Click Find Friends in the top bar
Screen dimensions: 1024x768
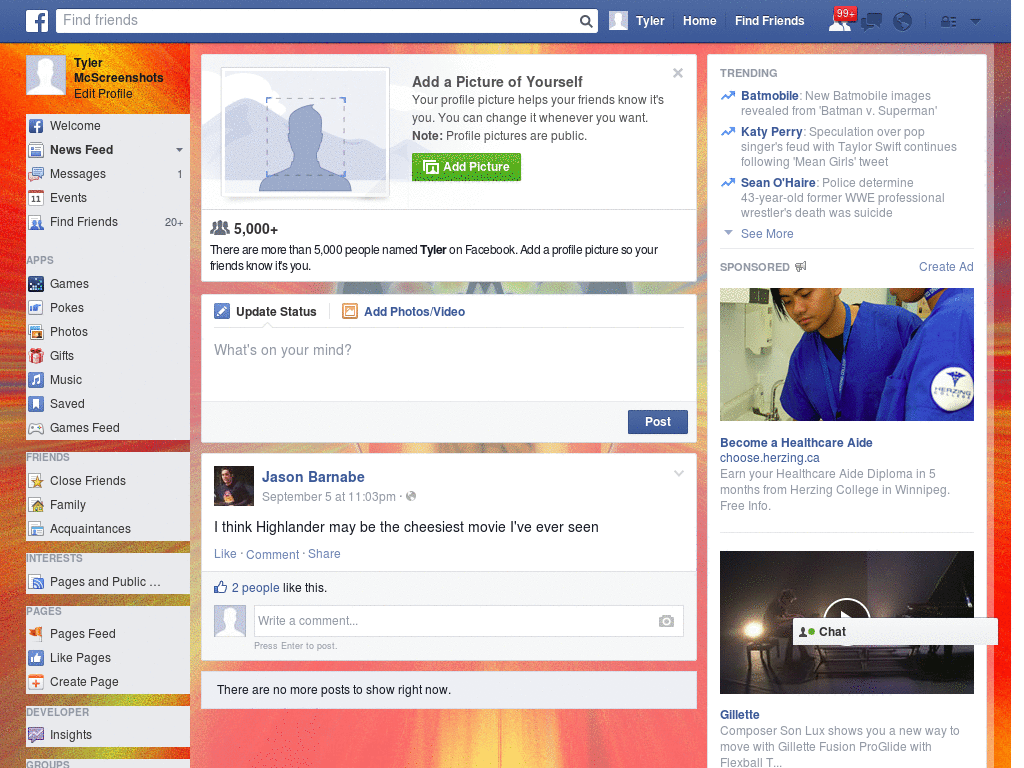[769, 21]
